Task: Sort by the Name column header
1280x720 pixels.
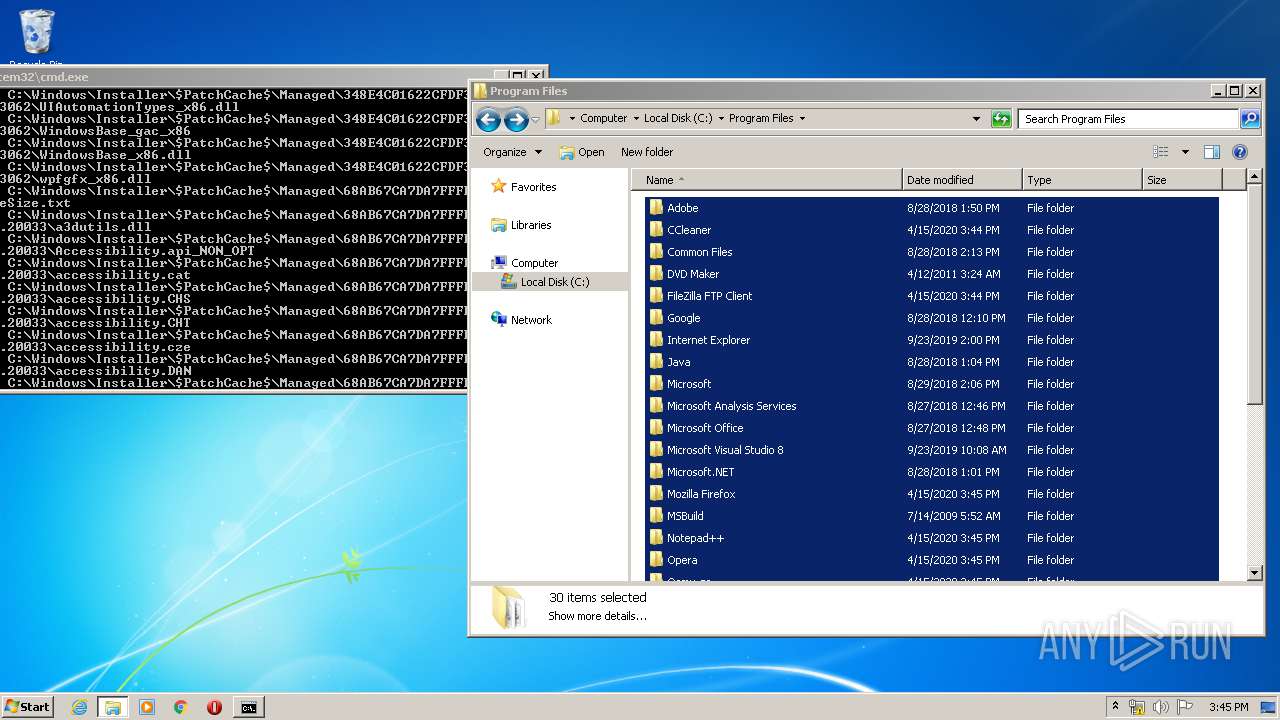Action: (x=766, y=180)
